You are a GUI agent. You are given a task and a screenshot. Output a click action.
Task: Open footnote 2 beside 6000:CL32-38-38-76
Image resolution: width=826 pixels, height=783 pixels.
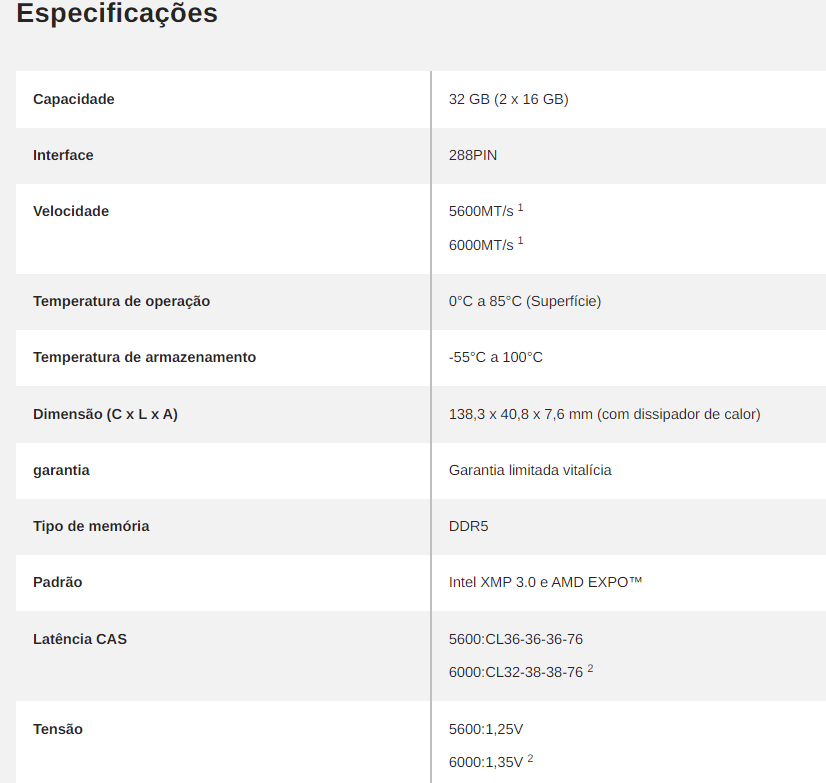click(590, 668)
